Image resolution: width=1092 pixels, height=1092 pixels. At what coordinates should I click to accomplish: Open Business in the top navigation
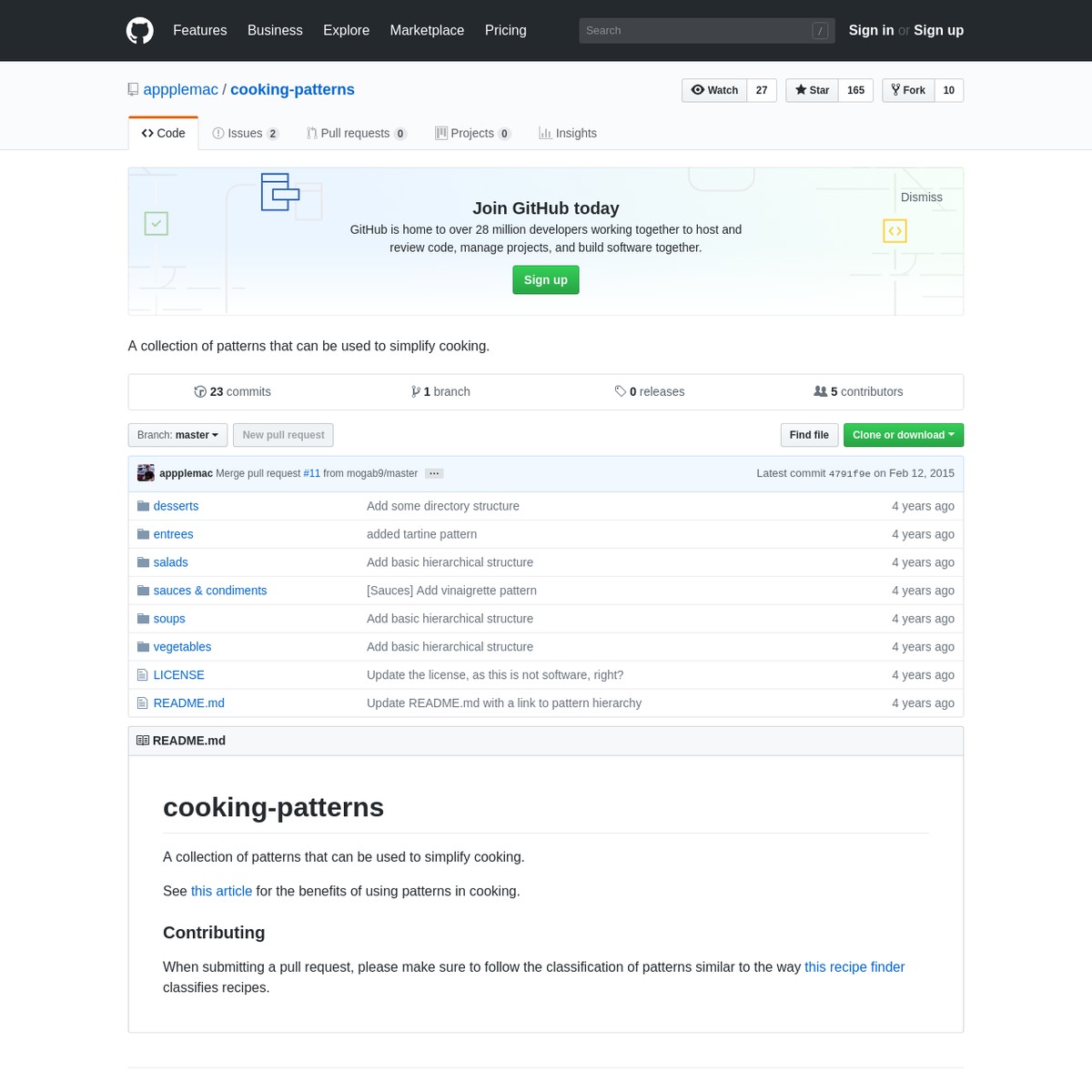[275, 30]
